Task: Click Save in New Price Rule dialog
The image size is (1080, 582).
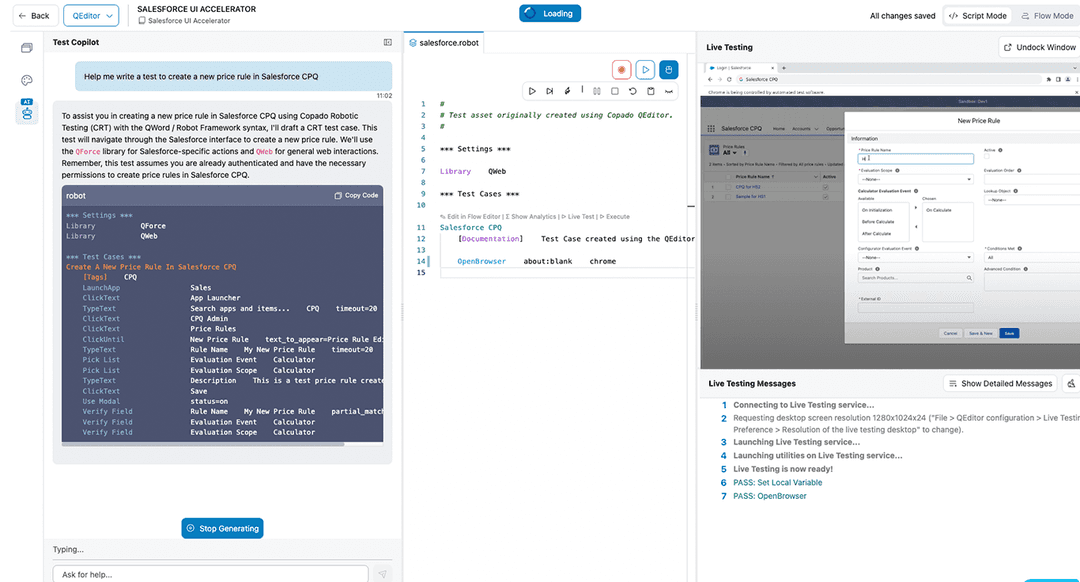Action: 1009,333
